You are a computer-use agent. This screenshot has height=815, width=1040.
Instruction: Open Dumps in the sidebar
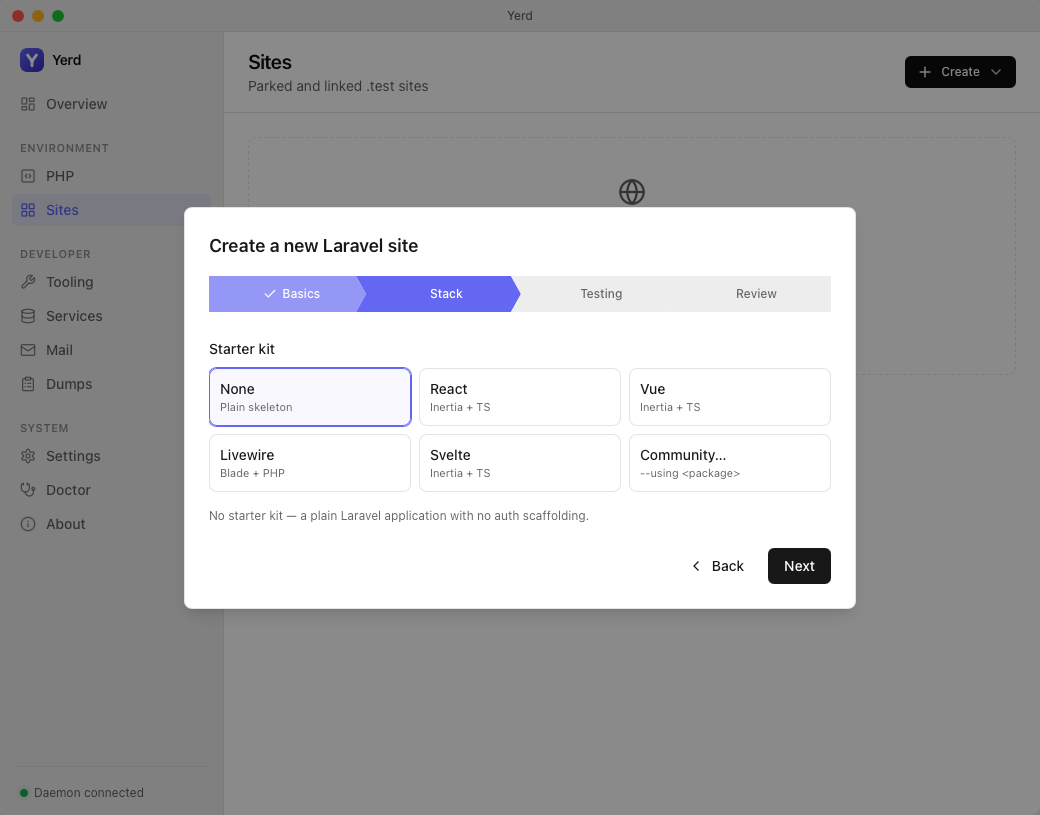(111, 384)
